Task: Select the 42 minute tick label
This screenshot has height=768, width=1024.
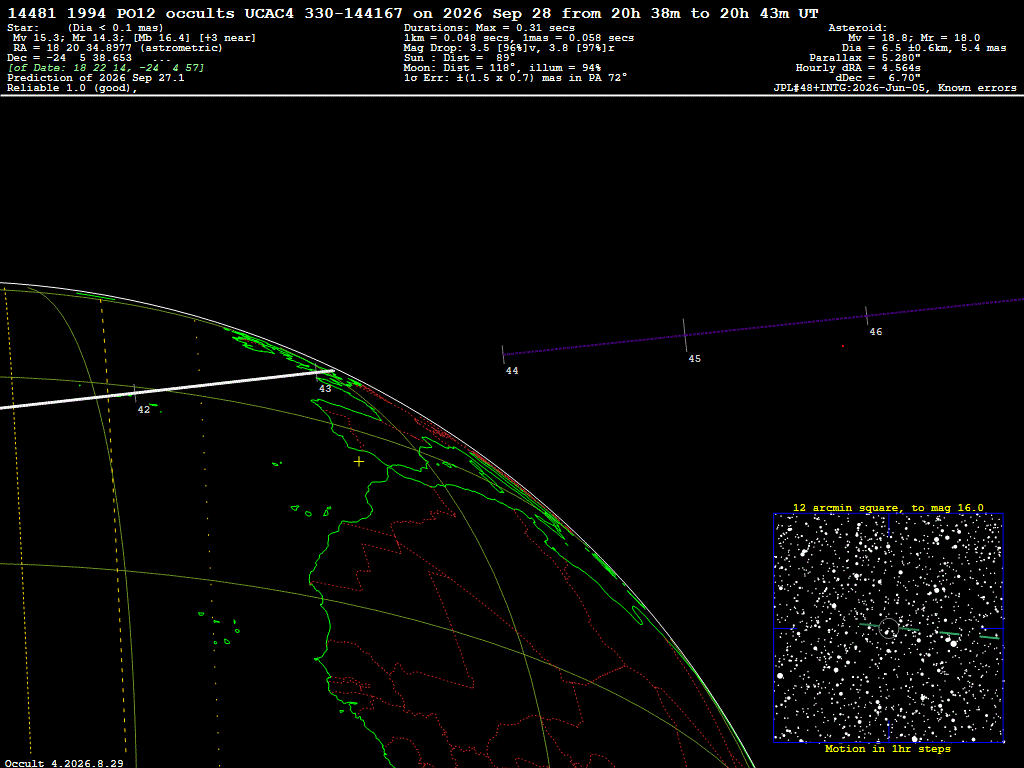Action: 144,409
